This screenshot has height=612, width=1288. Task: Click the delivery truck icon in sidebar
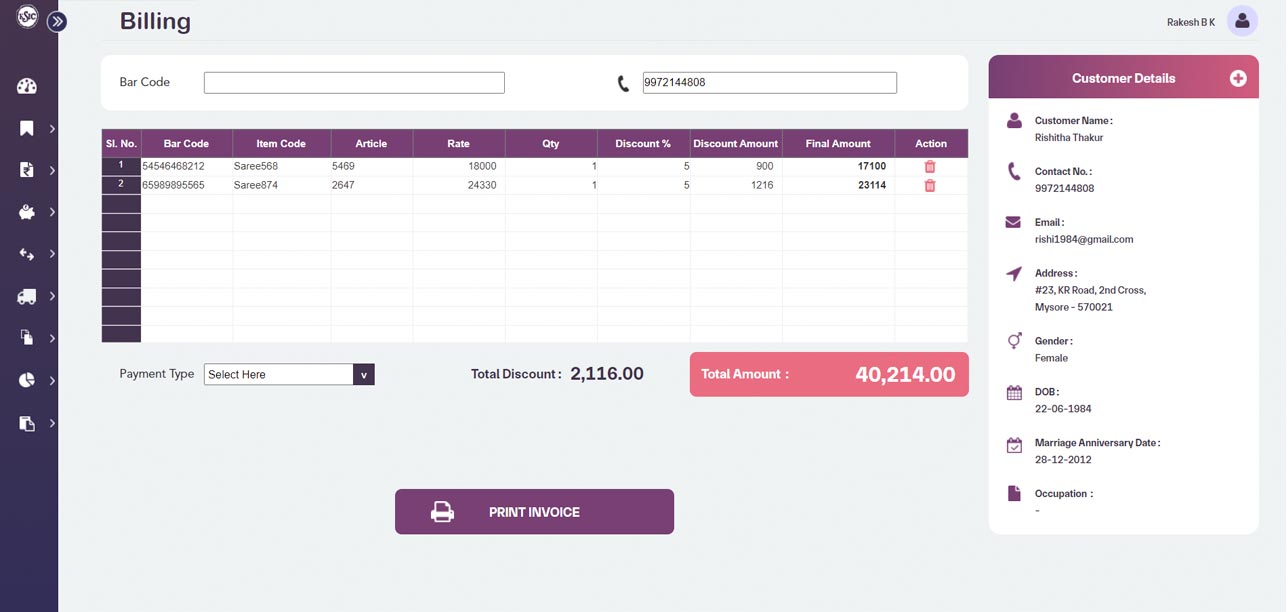tap(27, 296)
